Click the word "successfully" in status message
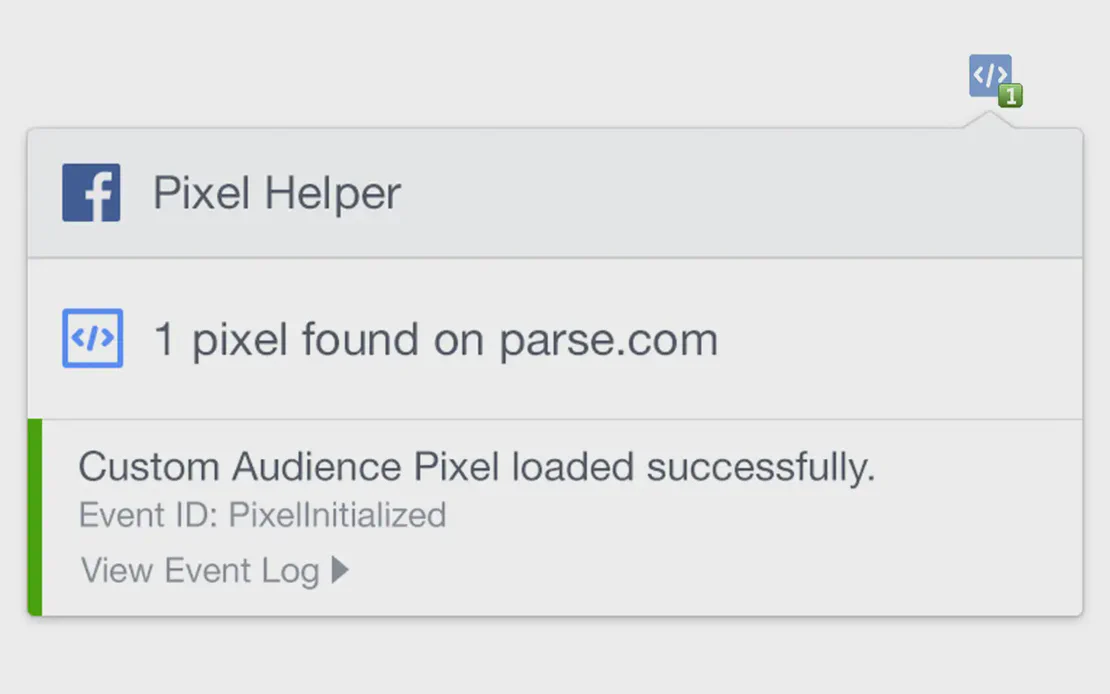Image resolution: width=1110 pixels, height=694 pixels. pos(760,467)
